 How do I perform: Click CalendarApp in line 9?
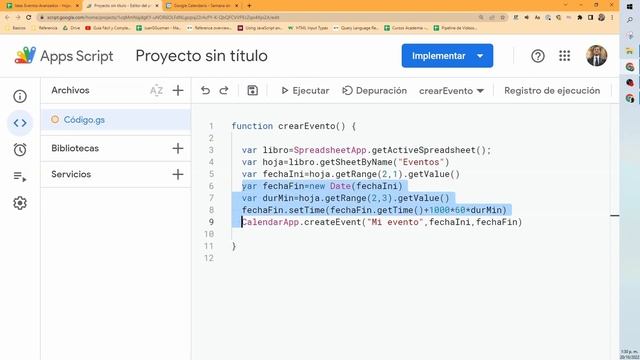pos(270,222)
